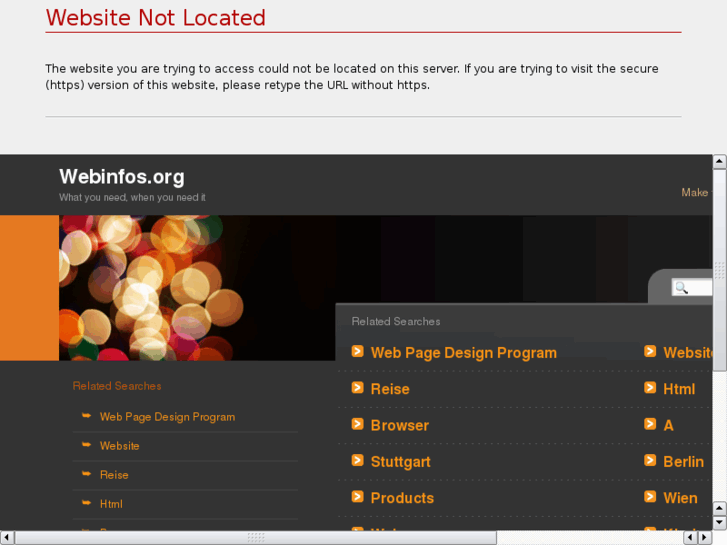Click the sidebar Related Searches heading
727x545 pixels.
click(117, 386)
